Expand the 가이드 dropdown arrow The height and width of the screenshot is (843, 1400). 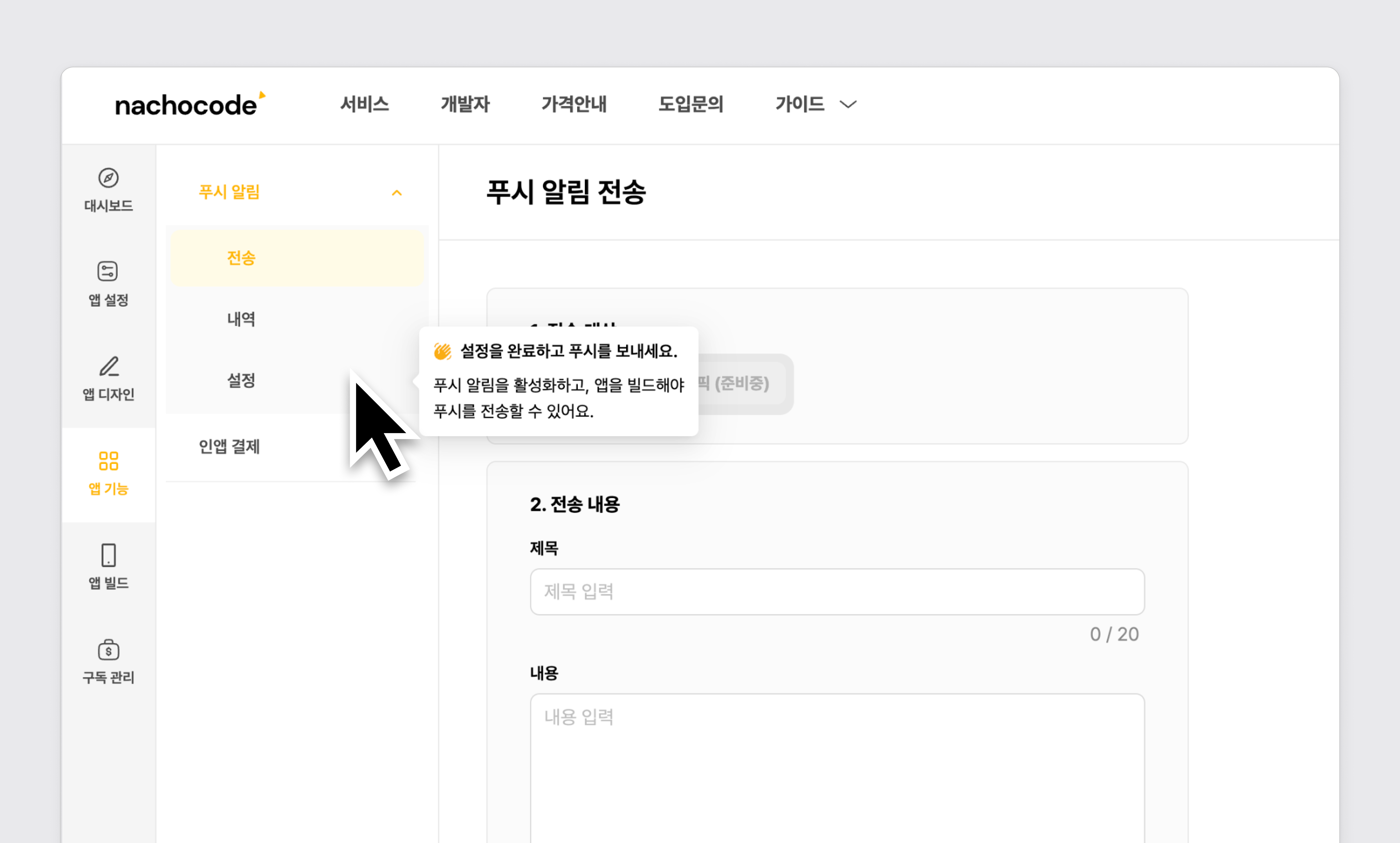(848, 104)
